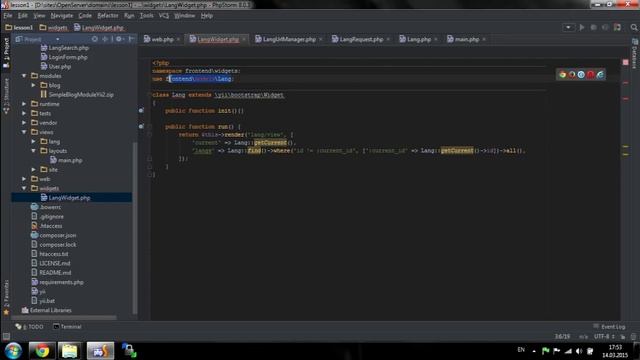The image size is (640, 360).
Task: Open the run configuration dropdown
Action: [x=568, y=27]
